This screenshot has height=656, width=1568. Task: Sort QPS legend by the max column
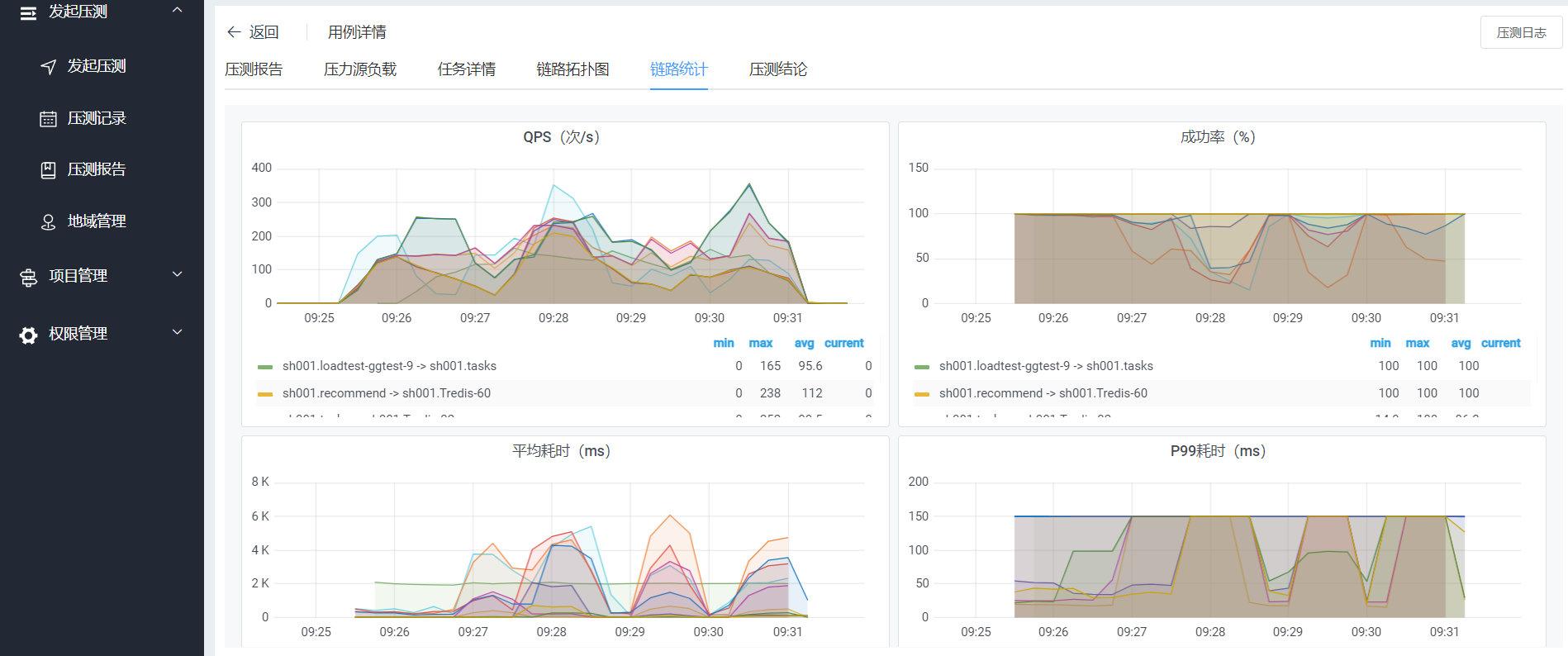pyautogui.click(x=761, y=343)
